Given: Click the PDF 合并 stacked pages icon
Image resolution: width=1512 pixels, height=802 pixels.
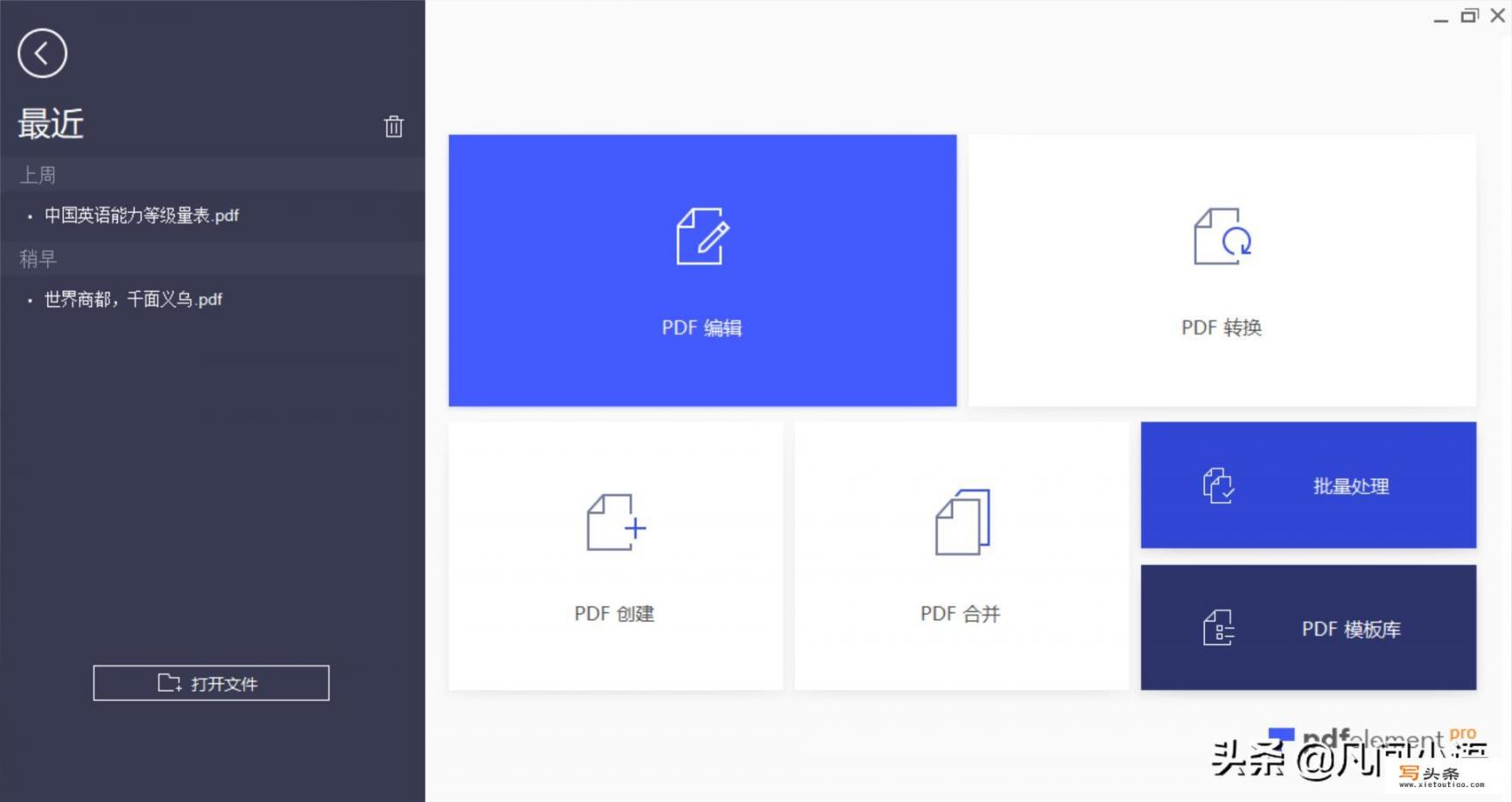Looking at the screenshot, I should pyautogui.click(x=962, y=522).
